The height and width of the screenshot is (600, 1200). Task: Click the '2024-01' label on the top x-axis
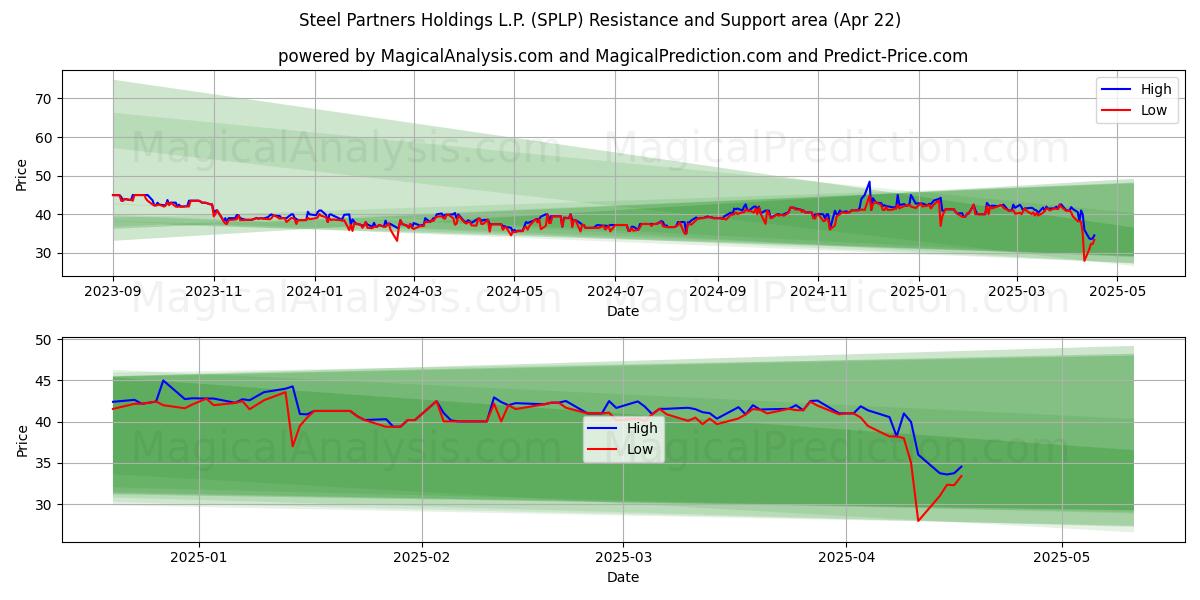314,292
